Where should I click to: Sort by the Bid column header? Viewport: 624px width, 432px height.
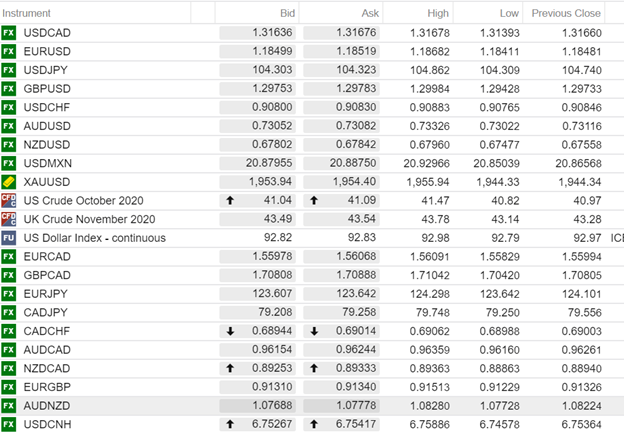(x=287, y=13)
